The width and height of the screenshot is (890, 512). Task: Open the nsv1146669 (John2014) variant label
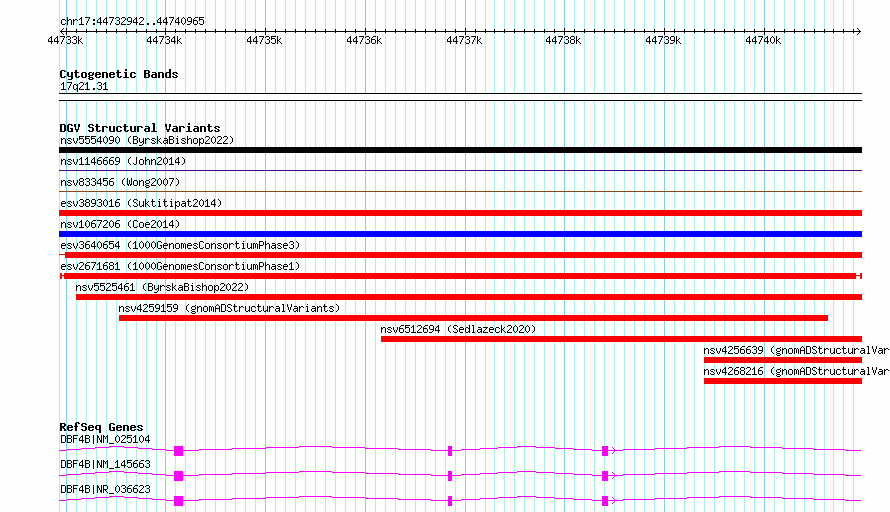122,161
